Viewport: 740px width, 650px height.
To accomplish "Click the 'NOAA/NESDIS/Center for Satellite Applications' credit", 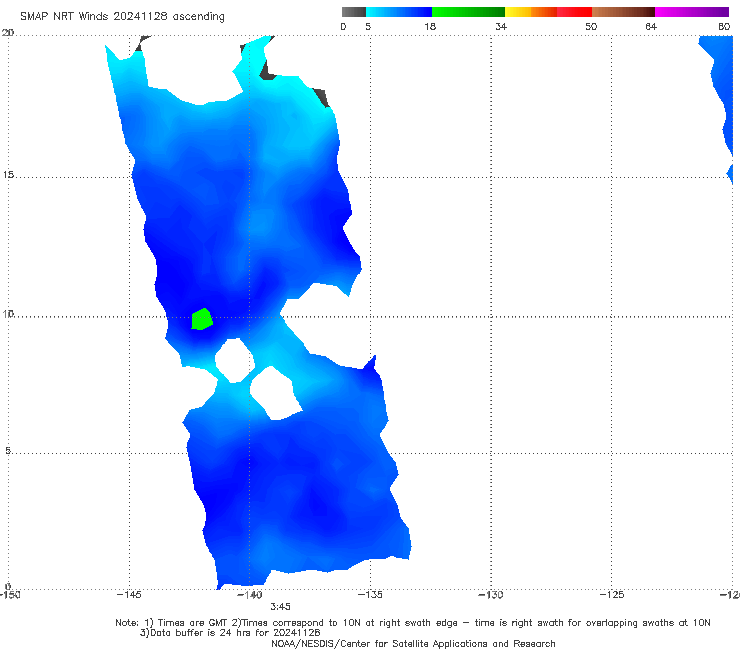I will pos(413,643).
